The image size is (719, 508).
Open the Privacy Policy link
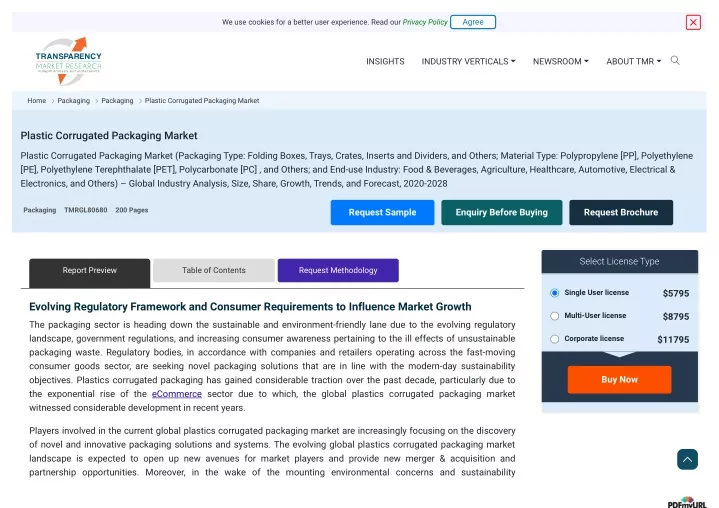click(425, 22)
